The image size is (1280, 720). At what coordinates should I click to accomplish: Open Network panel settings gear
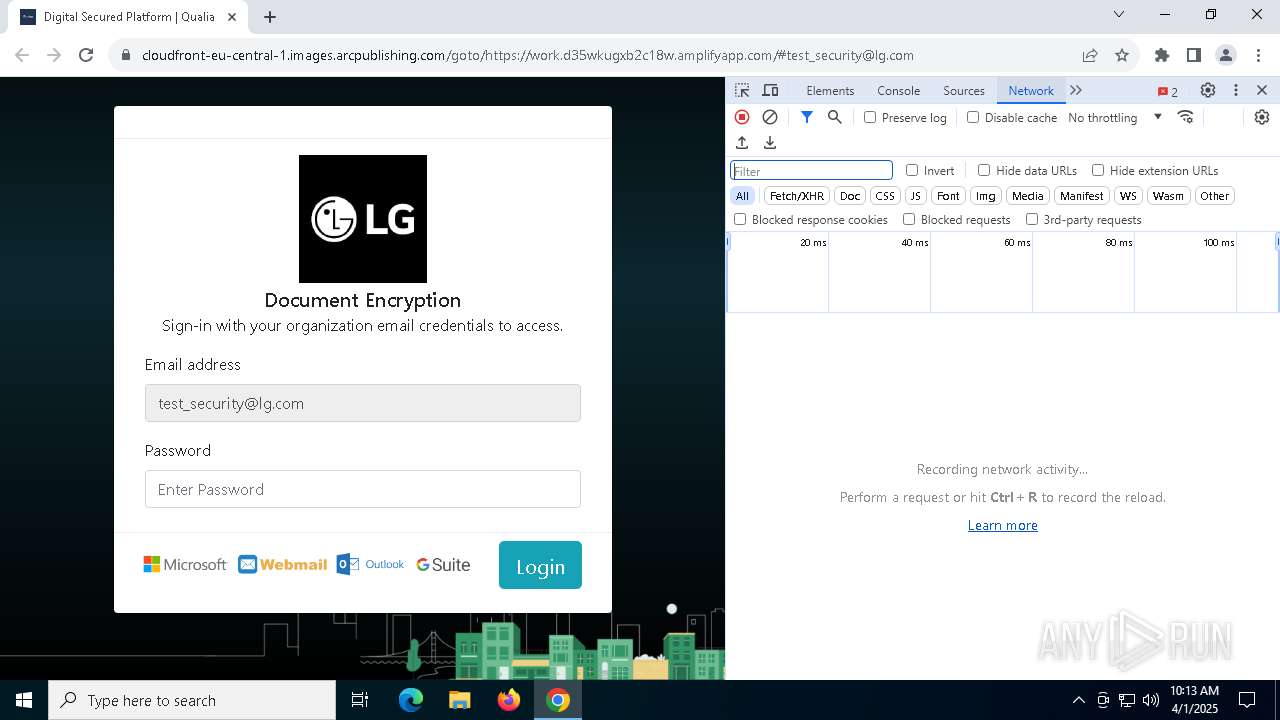pos(1262,117)
